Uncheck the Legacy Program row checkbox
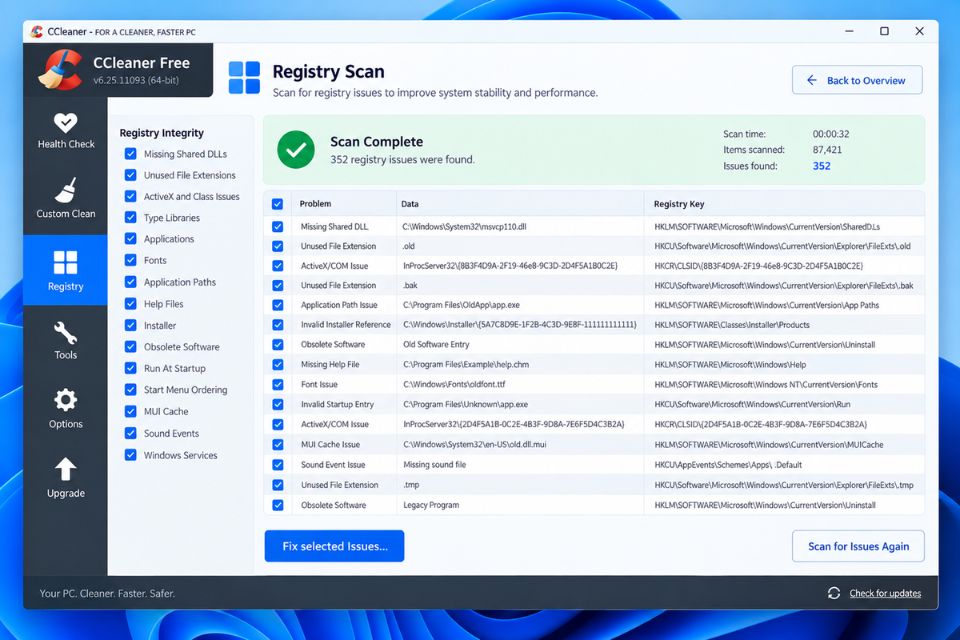The image size is (960, 640). (277, 505)
